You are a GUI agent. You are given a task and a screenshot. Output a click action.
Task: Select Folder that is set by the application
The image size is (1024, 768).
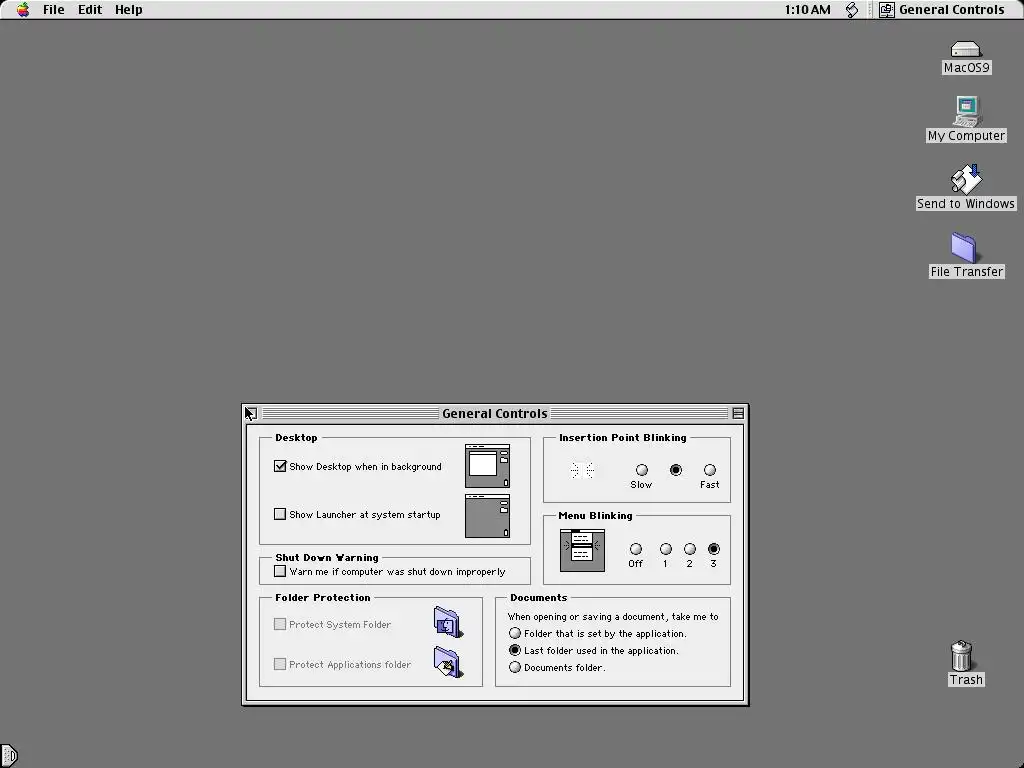(515, 633)
